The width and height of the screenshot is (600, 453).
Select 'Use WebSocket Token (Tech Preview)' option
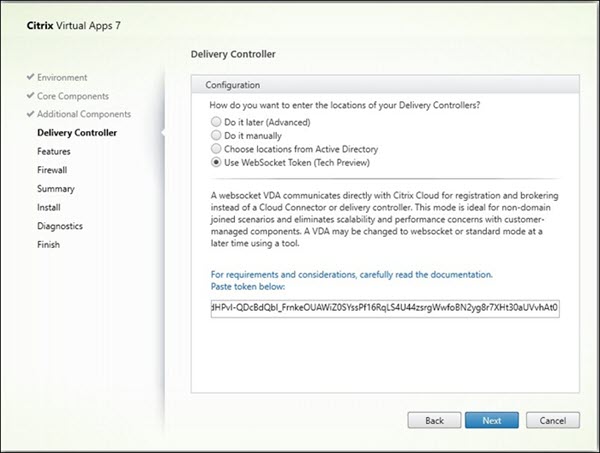216,160
